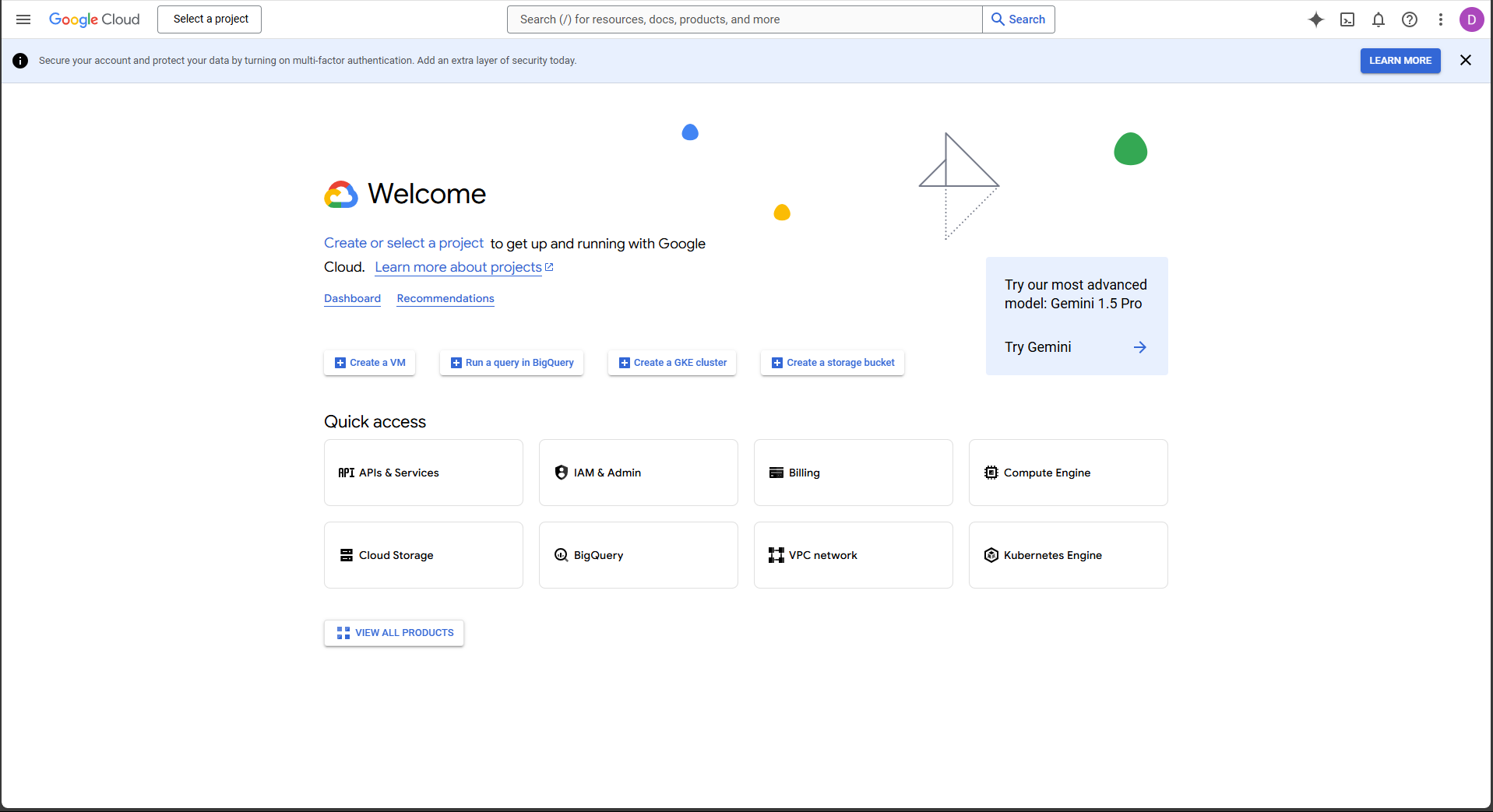Click Create a GKE cluster button
Viewport: 1493px width, 812px height.
[672, 363]
